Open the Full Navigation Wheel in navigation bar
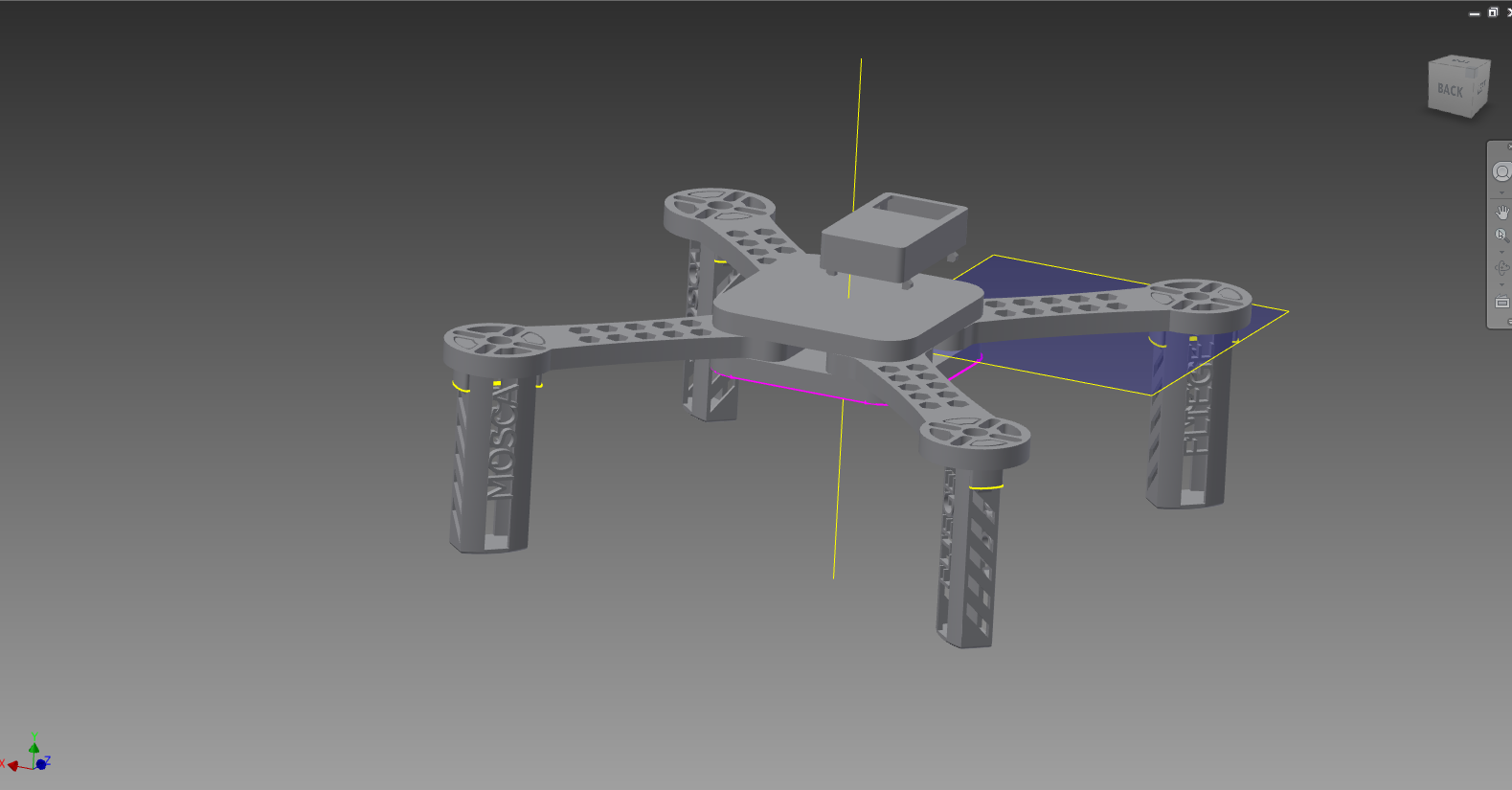1512x790 pixels. point(1501,171)
